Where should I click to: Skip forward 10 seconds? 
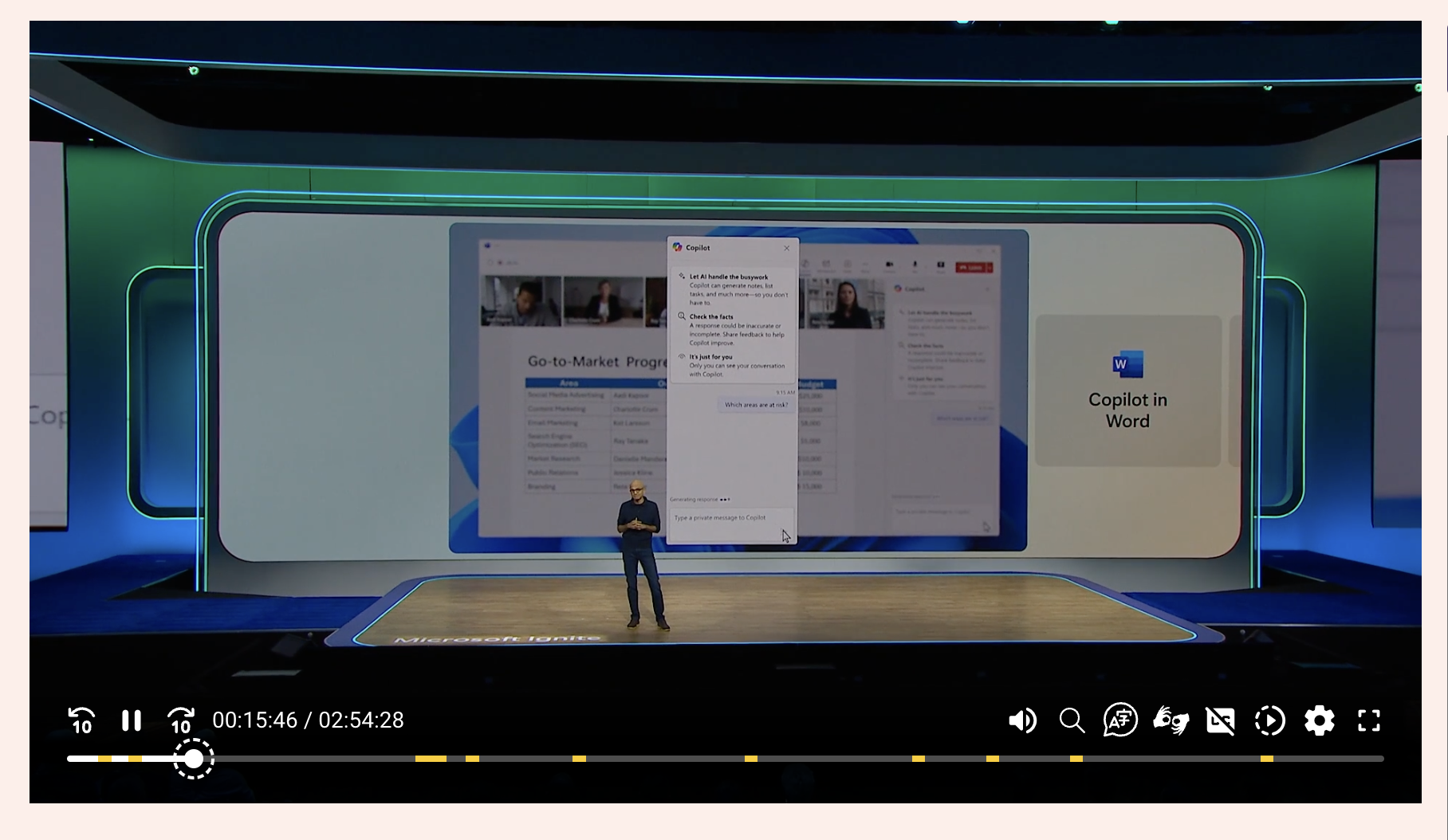pyautogui.click(x=181, y=720)
